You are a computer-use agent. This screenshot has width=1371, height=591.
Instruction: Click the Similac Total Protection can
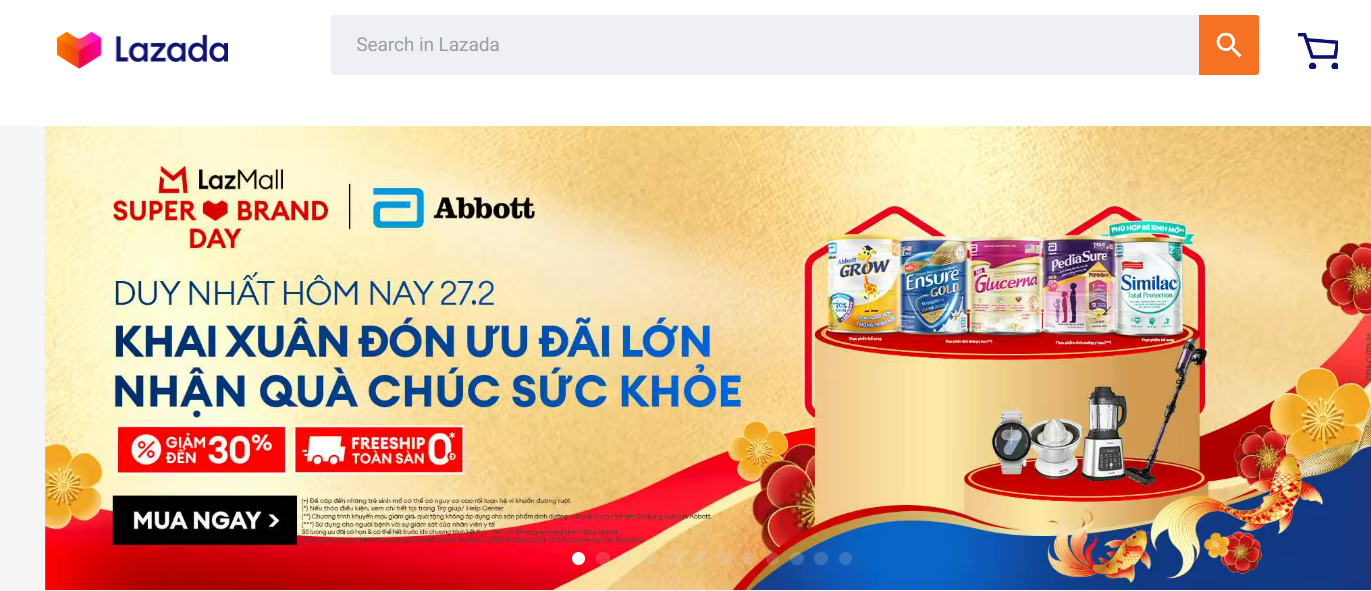pos(1148,282)
